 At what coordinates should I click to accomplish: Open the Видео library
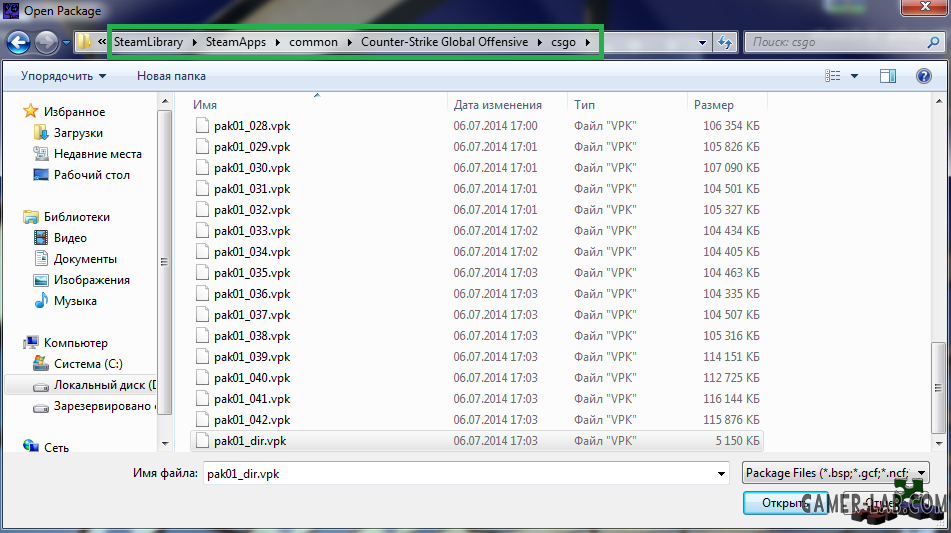coord(70,238)
